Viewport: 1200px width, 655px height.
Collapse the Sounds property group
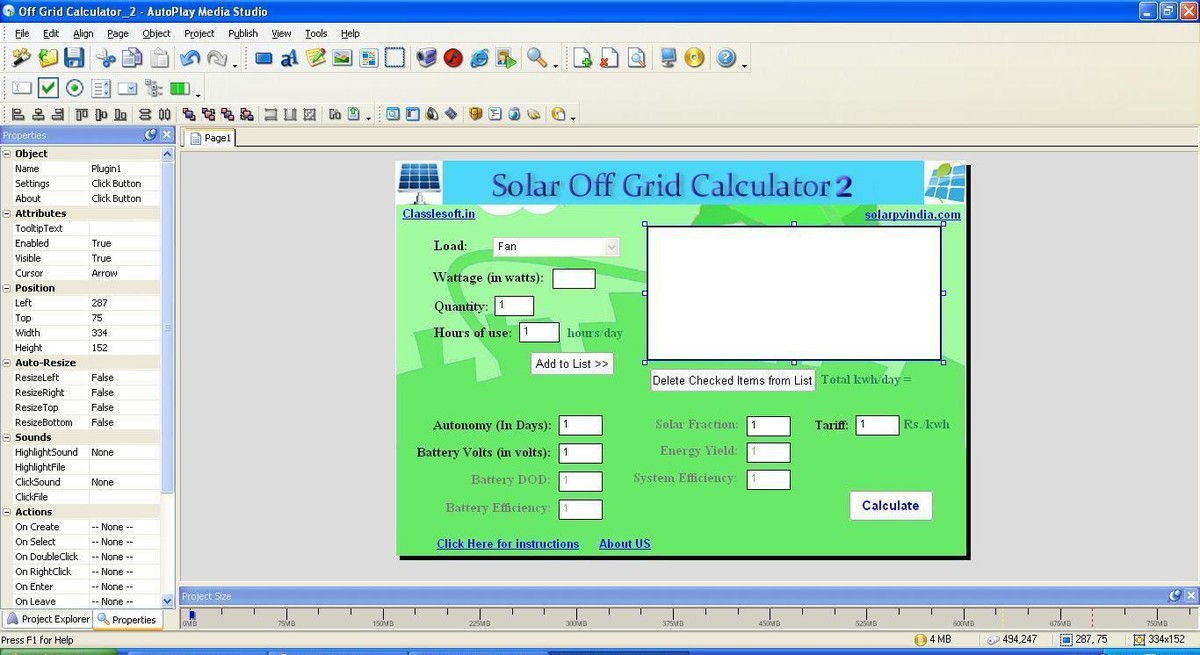click(x=7, y=437)
